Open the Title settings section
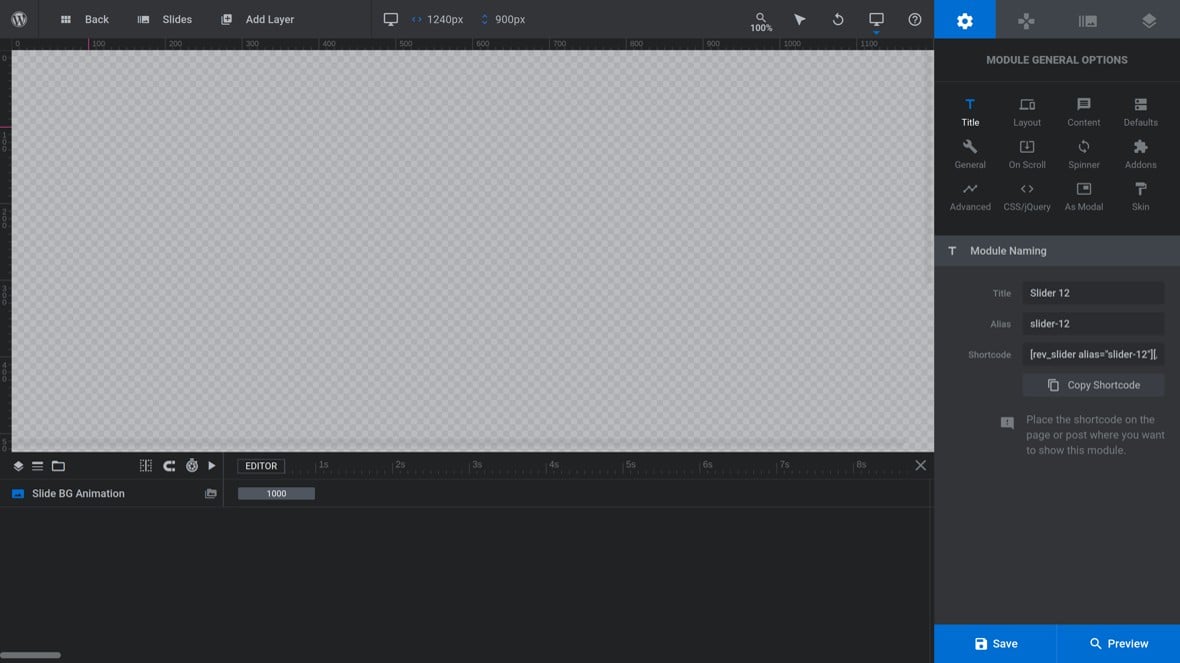The height and width of the screenshot is (663, 1180). pos(970,112)
